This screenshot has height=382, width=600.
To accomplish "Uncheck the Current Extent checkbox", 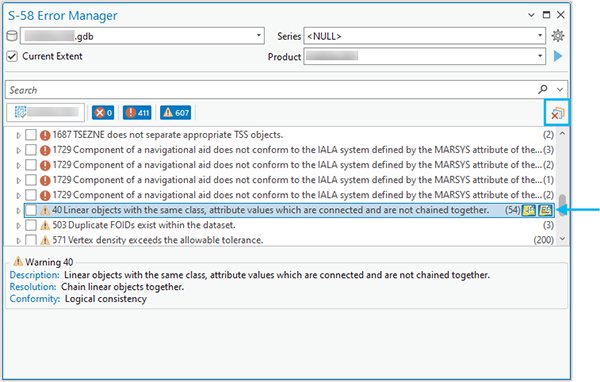I will coord(12,56).
